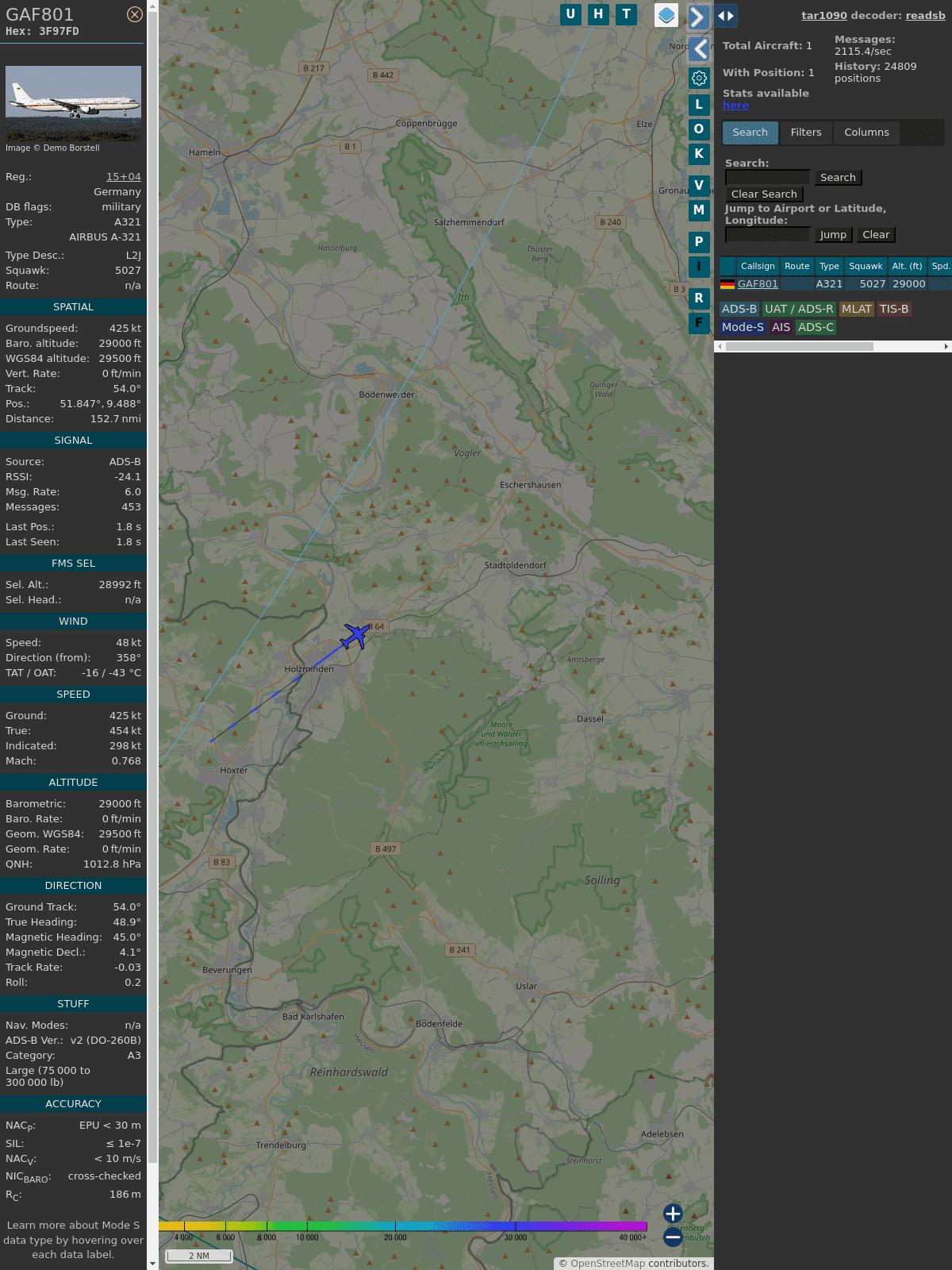
Task: Toggle the O map button
Action: coord(699,129)
